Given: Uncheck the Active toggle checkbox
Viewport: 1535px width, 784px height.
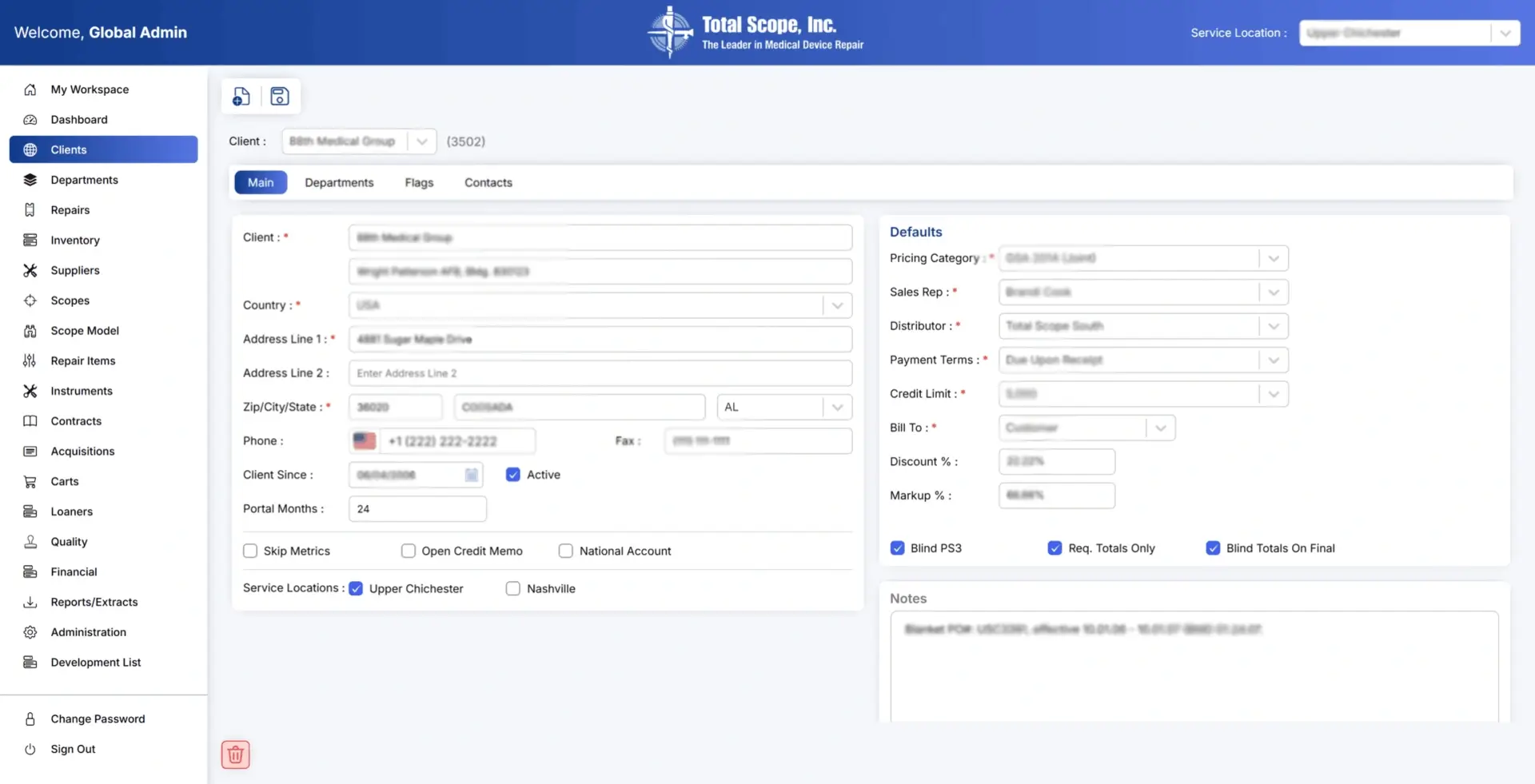Looking at the screenshot, I should tap(512, 474).
